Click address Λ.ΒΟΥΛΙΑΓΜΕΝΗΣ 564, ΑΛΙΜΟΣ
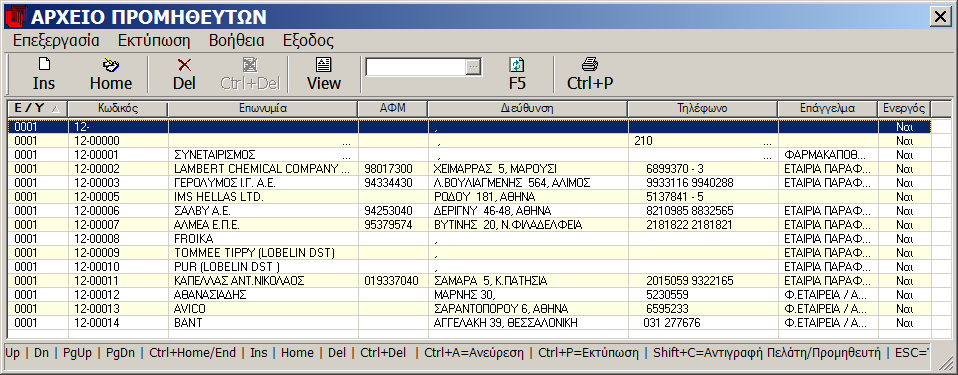The height and width of the screenshot is (375, 958). tap(511, 183)
